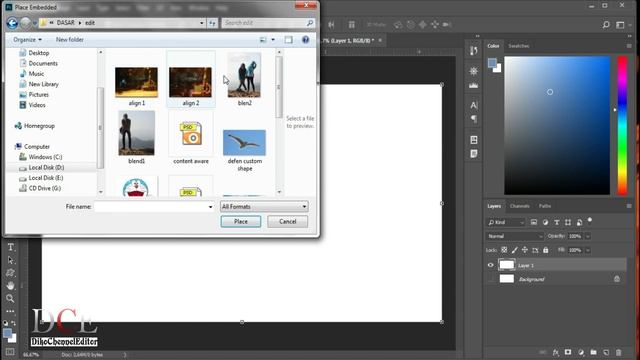Lock image pixels brush icon
This screenshot has width=640, height=360.
[x=515, y=250]
